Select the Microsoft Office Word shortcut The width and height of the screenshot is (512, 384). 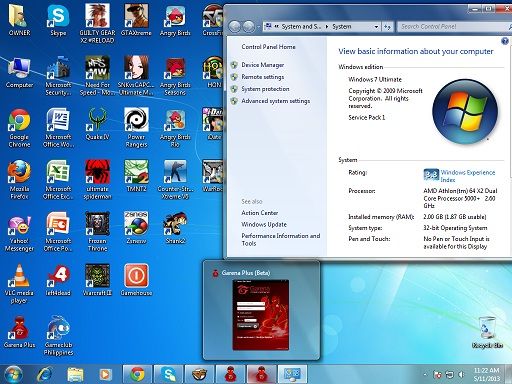[58, 128]
